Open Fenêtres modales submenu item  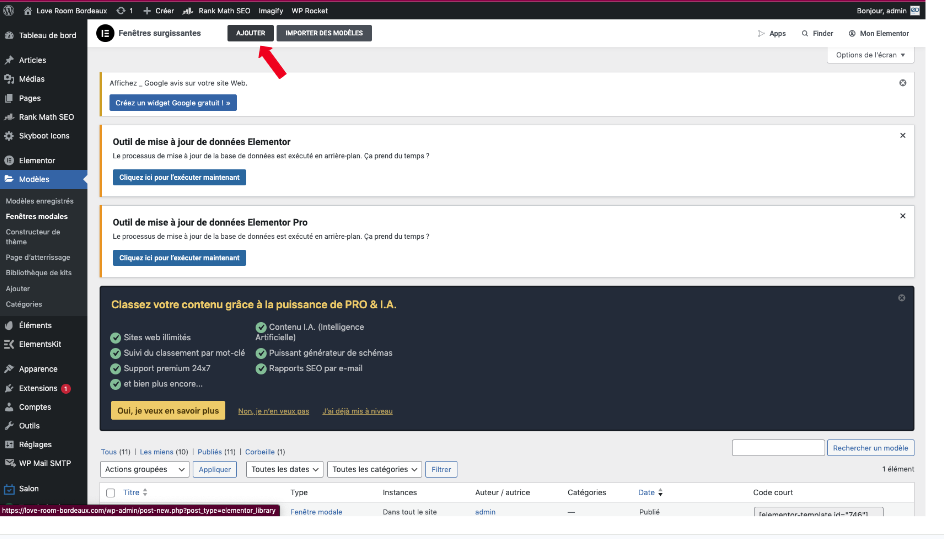(x=37, y=216)
